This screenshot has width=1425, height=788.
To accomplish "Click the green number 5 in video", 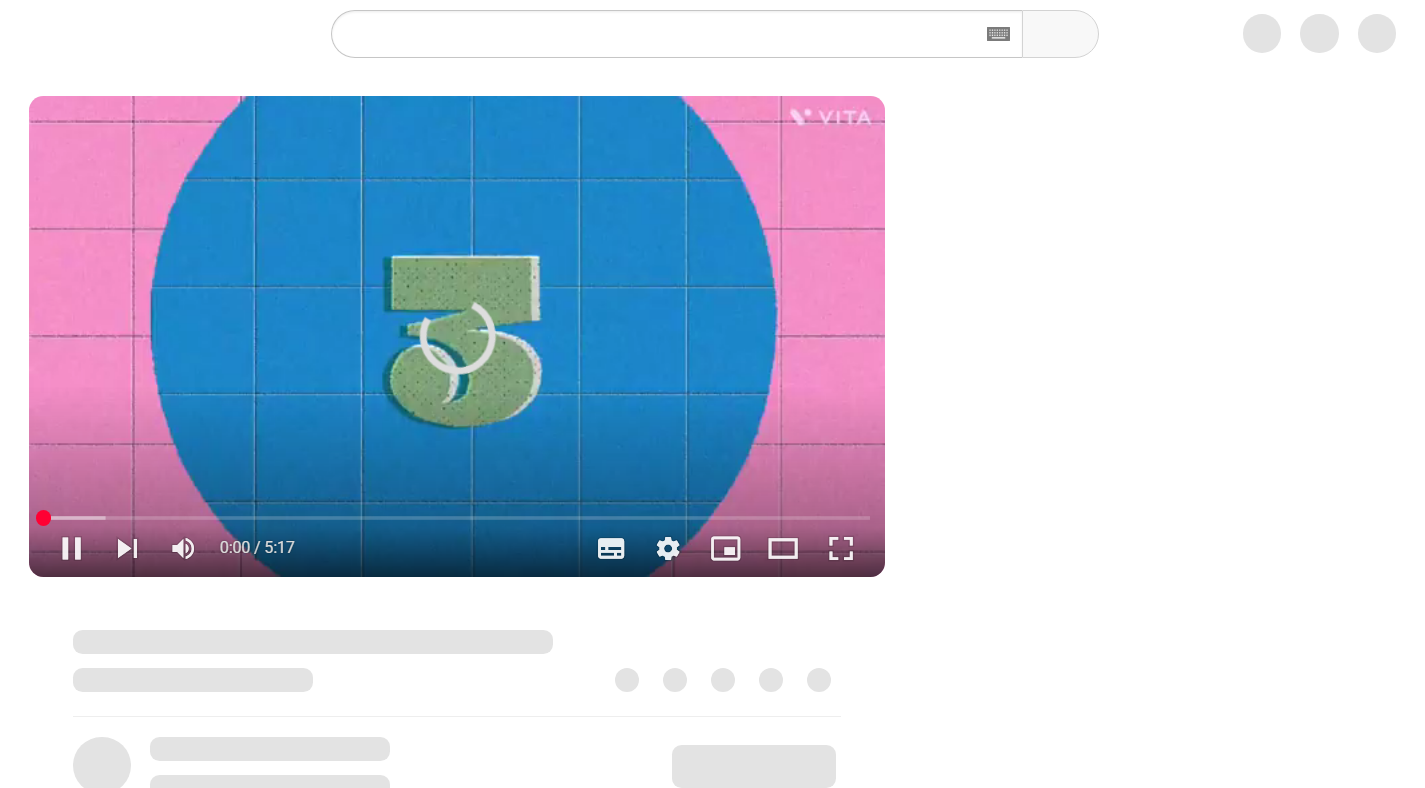I will coord(462,340).
